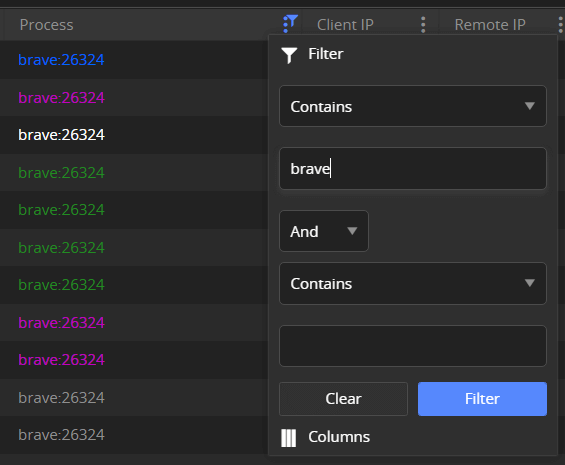Sort by the Remote IP column header
This screenshot has width=565, height=465.
(490, 25)
